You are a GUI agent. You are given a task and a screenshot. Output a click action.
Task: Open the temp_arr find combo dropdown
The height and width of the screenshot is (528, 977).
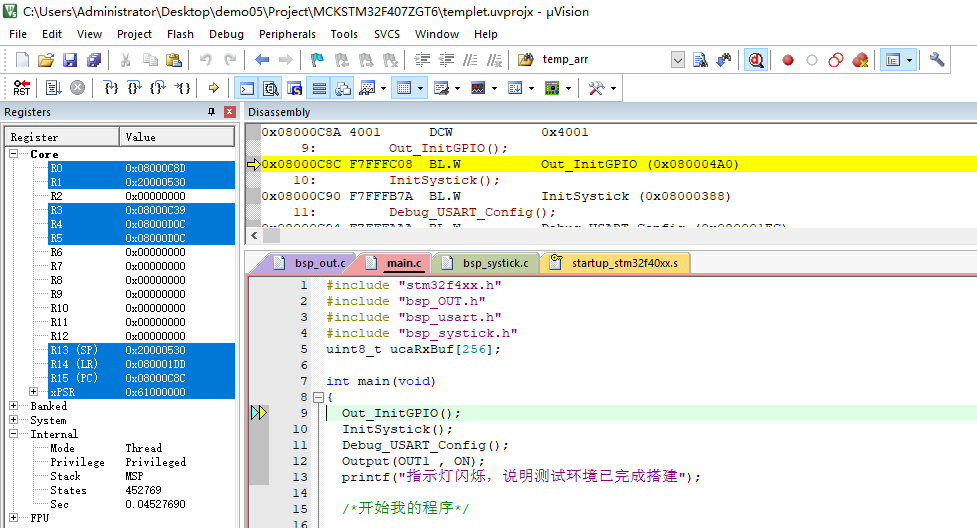coord(677,60)
